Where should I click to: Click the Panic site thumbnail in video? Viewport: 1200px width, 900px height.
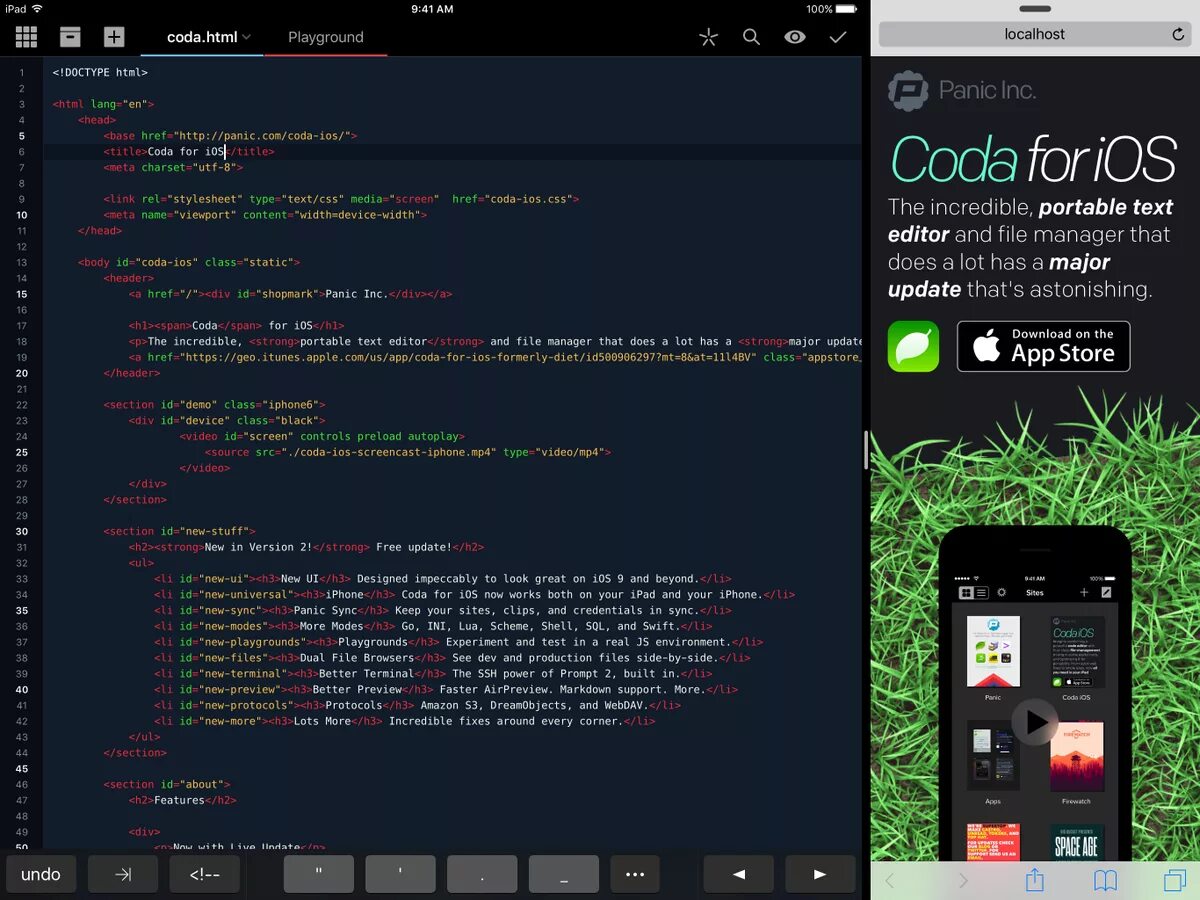coord(993,651)
